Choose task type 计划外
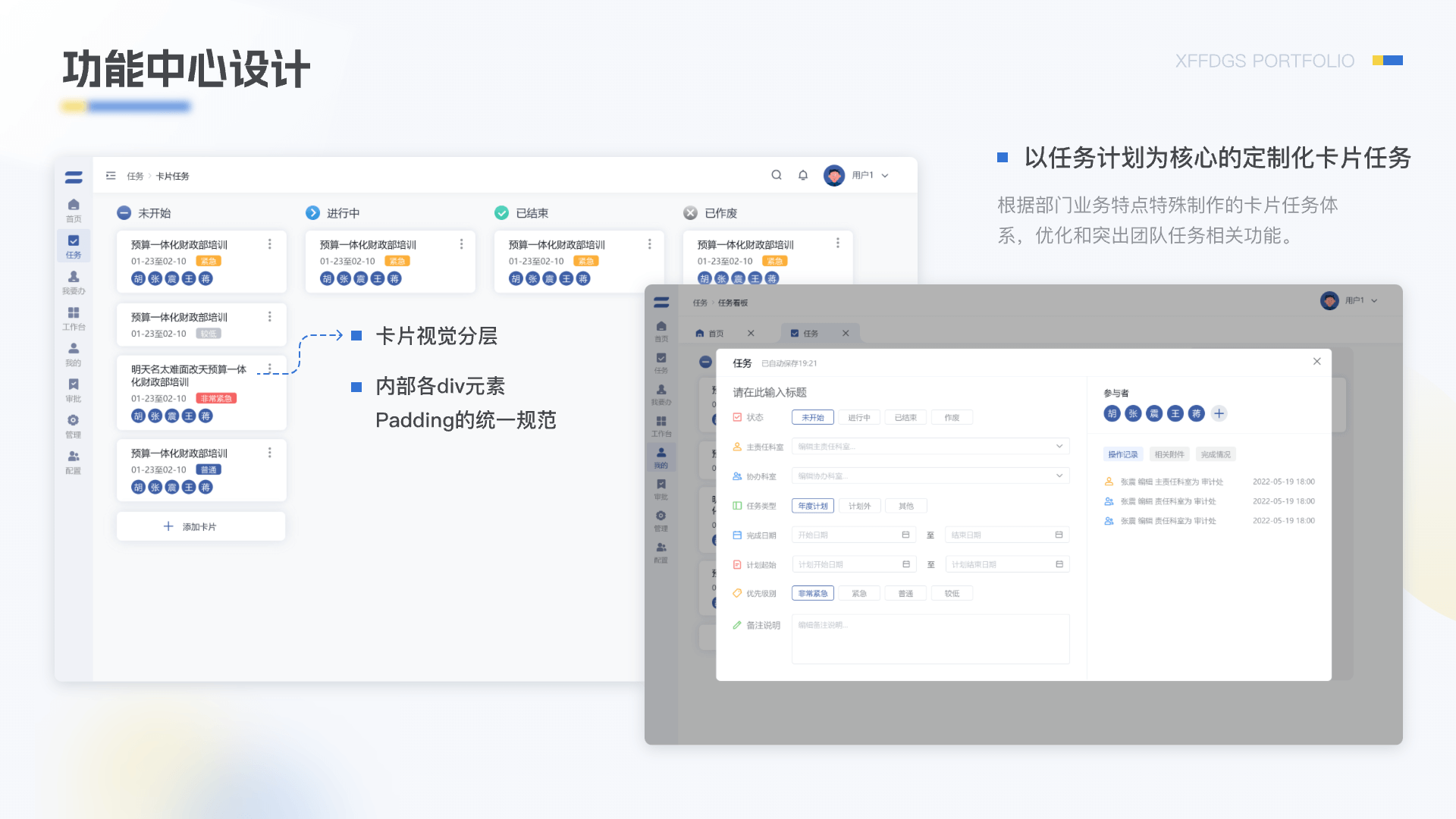 click(x=859, y=506)
